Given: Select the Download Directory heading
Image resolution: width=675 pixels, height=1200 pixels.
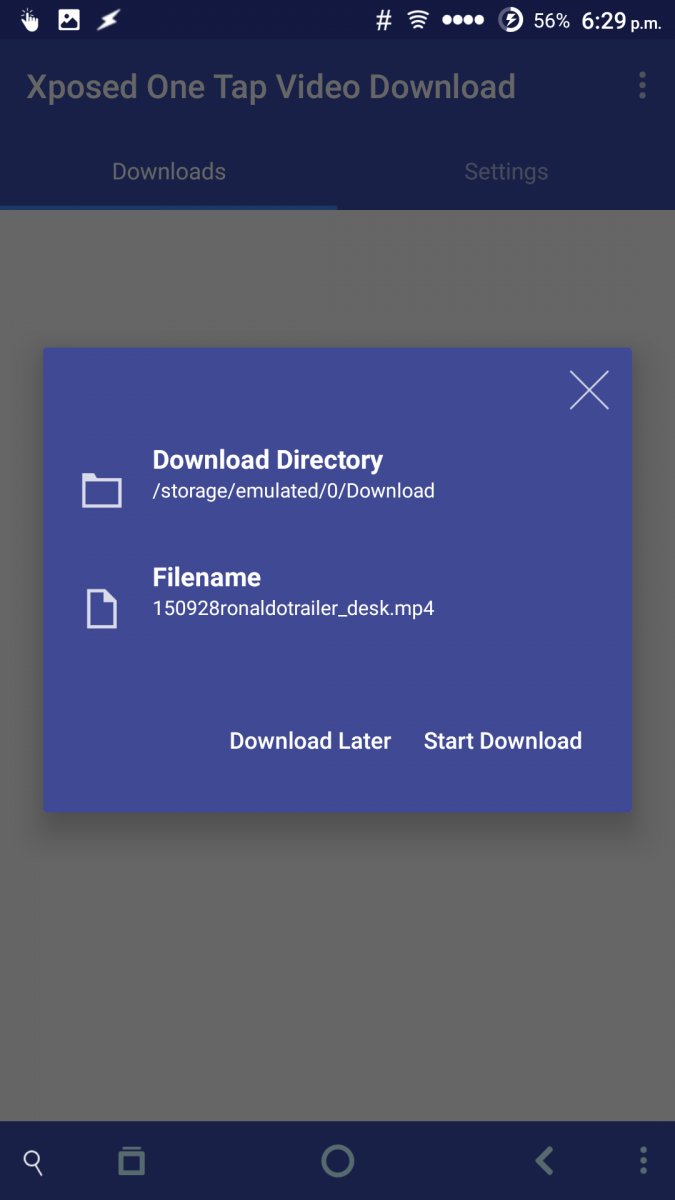Looking at the screenshot, I should pos(267,461).
